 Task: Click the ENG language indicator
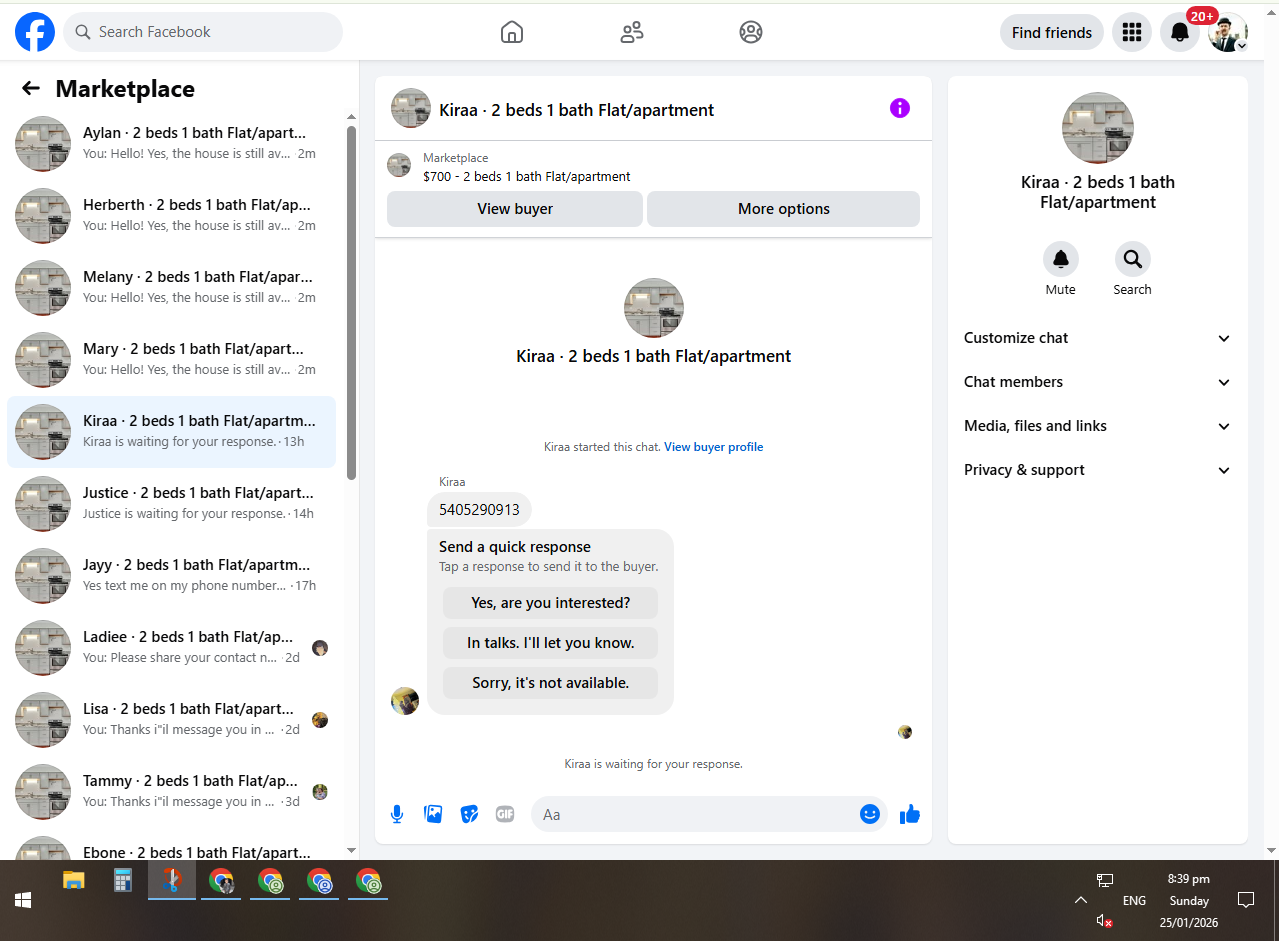coord(1134,900)
